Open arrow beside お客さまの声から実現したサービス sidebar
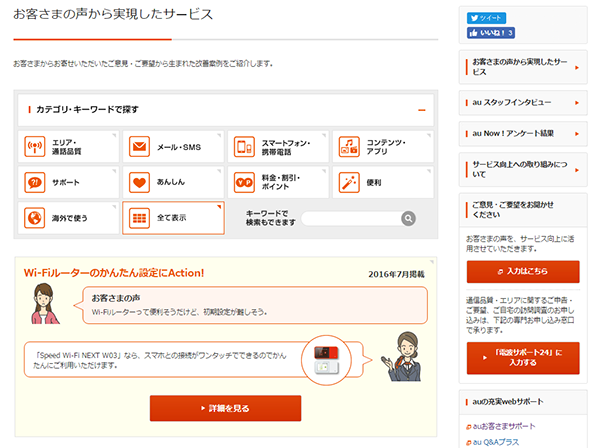This screenshot has height=448, width=600. [x=577, y=68]
